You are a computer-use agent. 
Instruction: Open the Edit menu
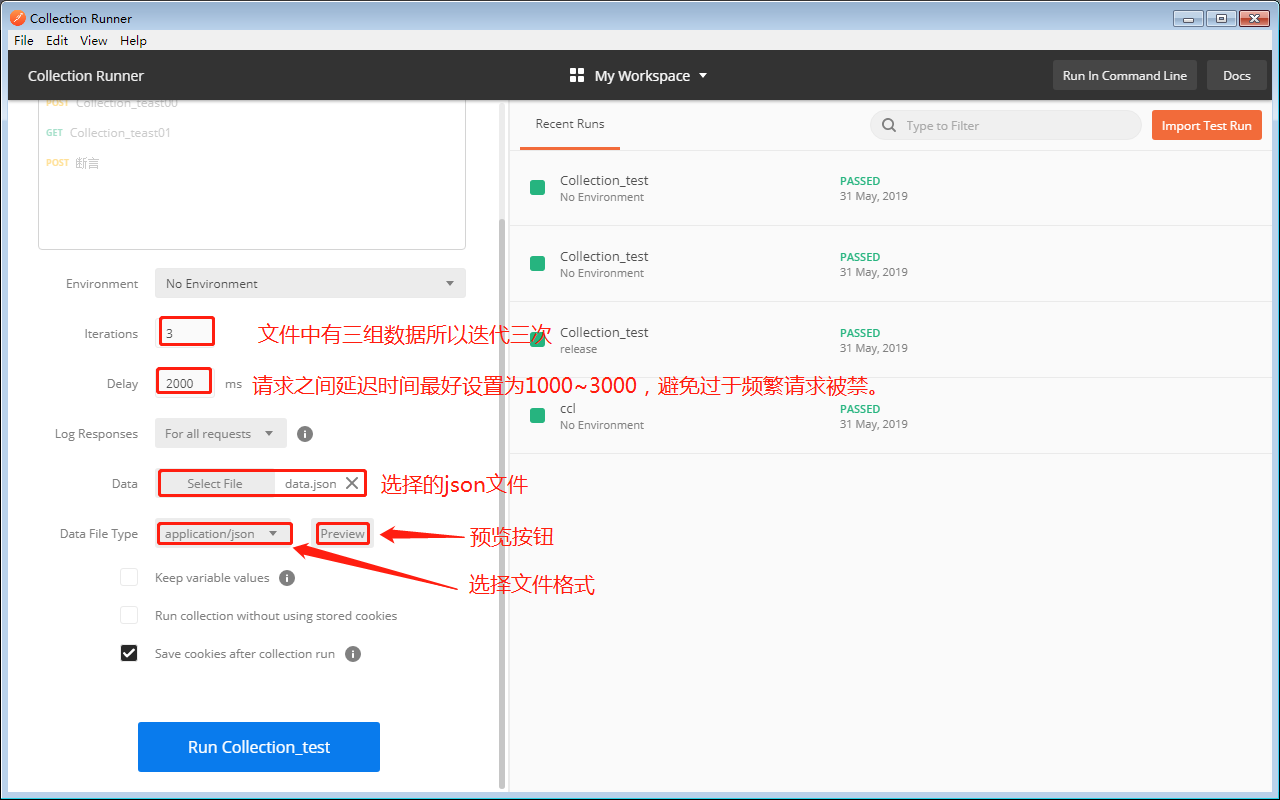coord(57,41)
